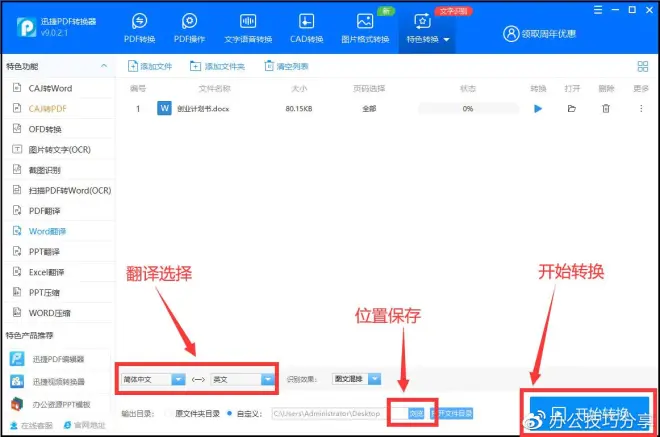Switch to grid view layout icon
This screenshot has width=660, height=437.
coord(643,66)
